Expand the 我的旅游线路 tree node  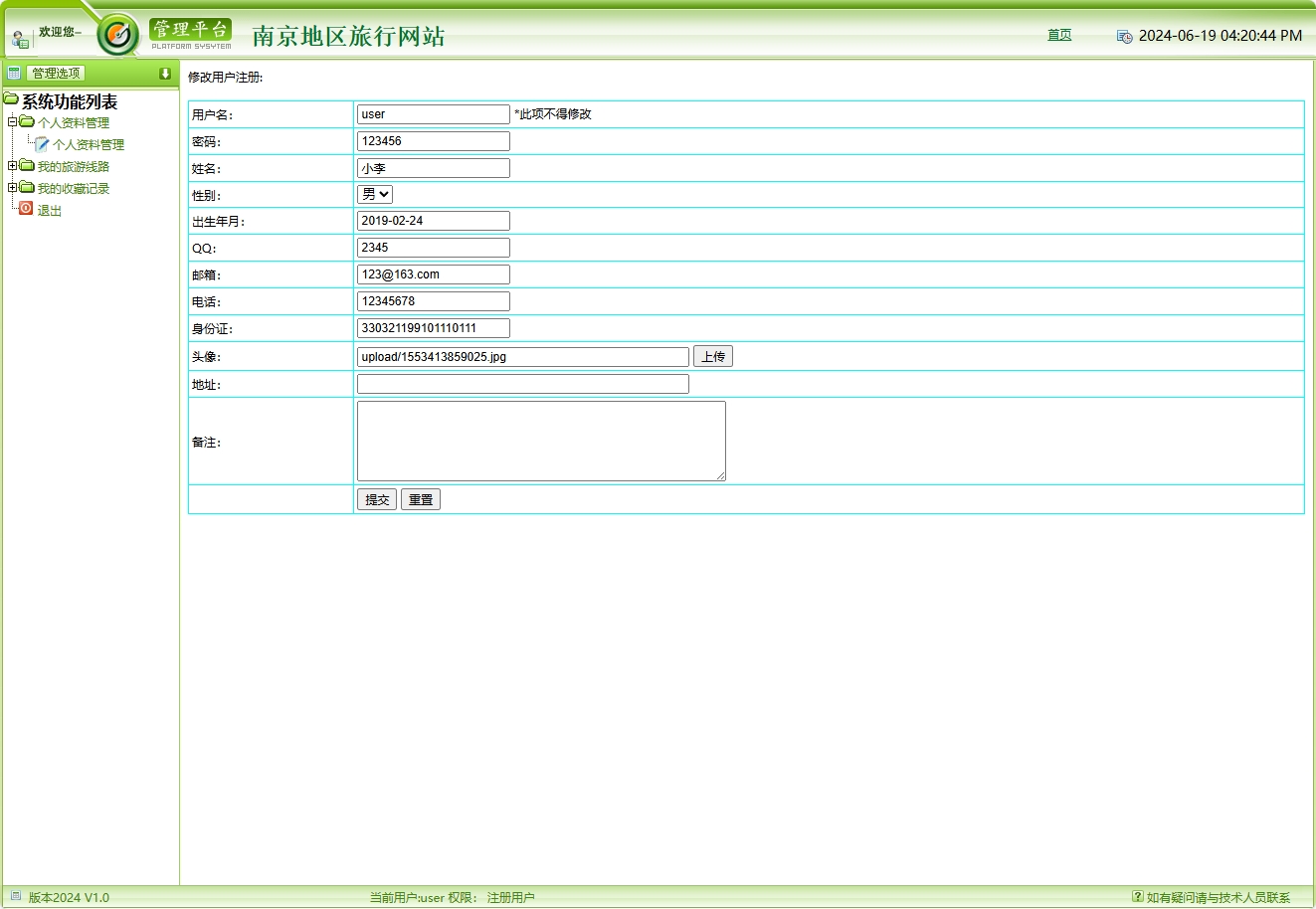(x=12, y=166)
